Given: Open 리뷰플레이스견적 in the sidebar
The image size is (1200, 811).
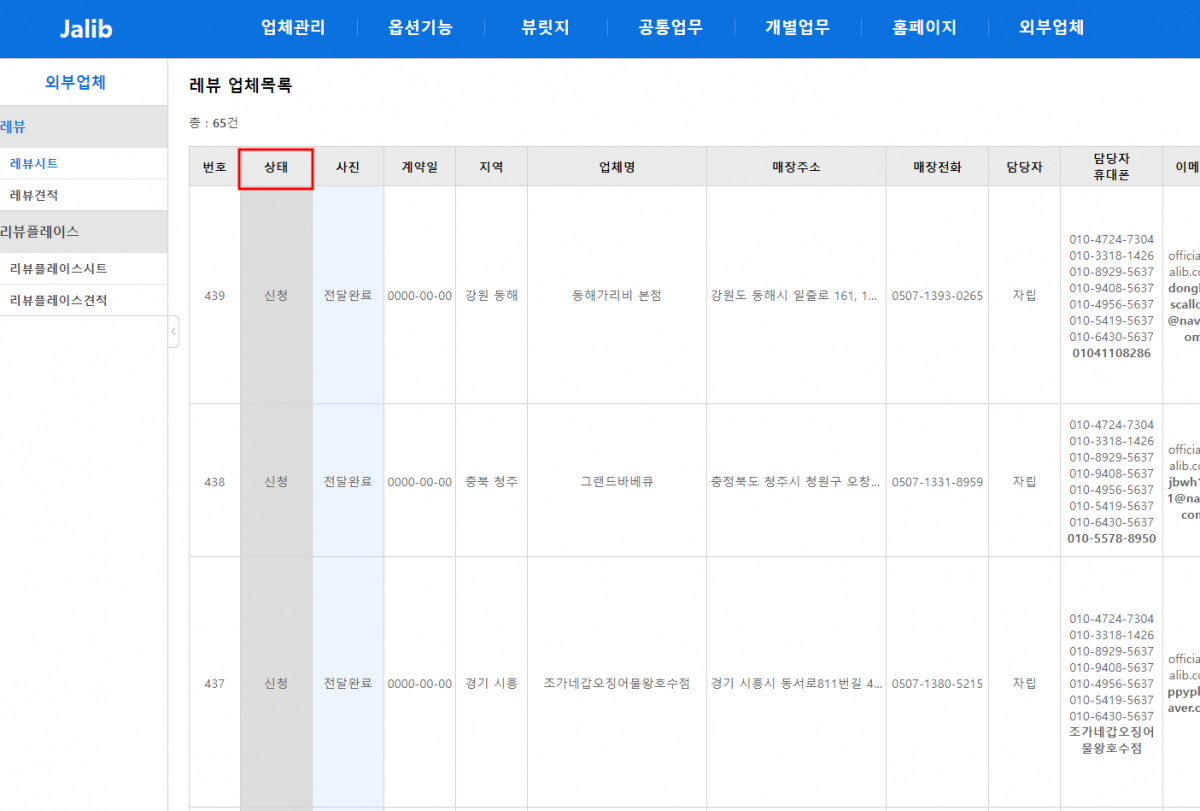Looking at the screenshot, I should 58,300.
